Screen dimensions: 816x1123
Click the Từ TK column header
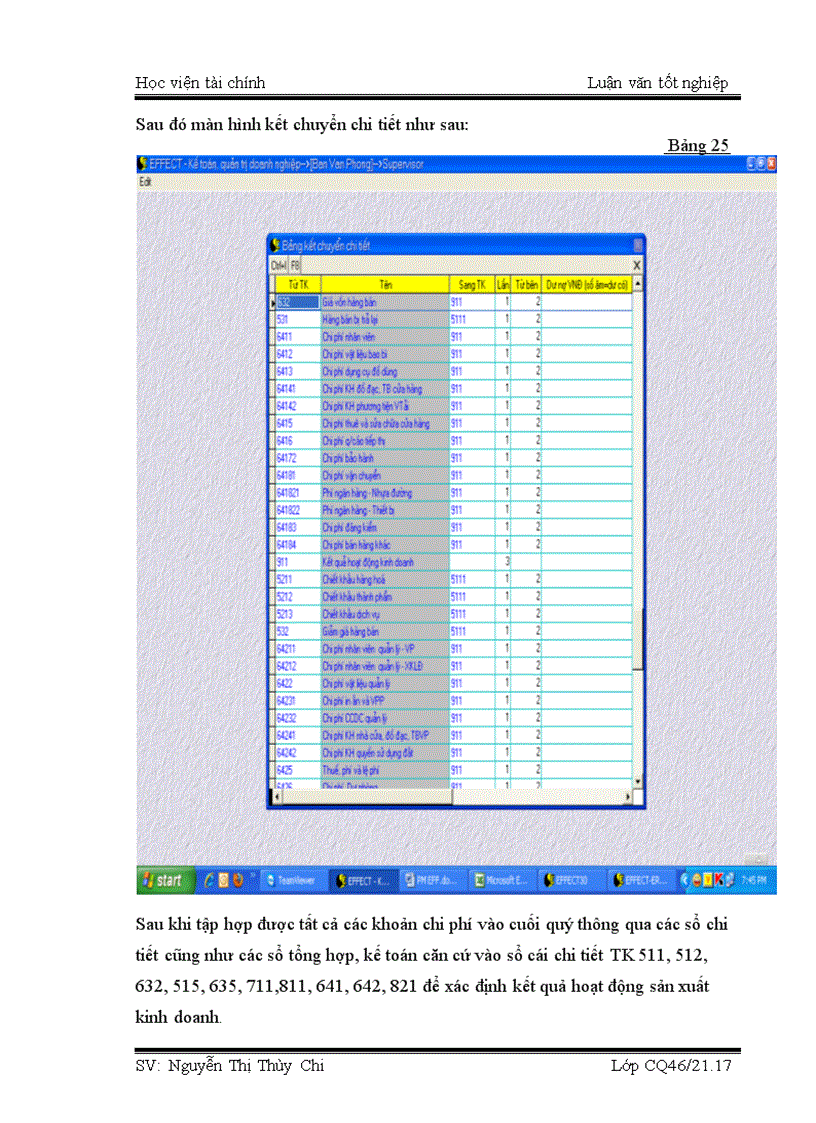click(x=297, y=285)
